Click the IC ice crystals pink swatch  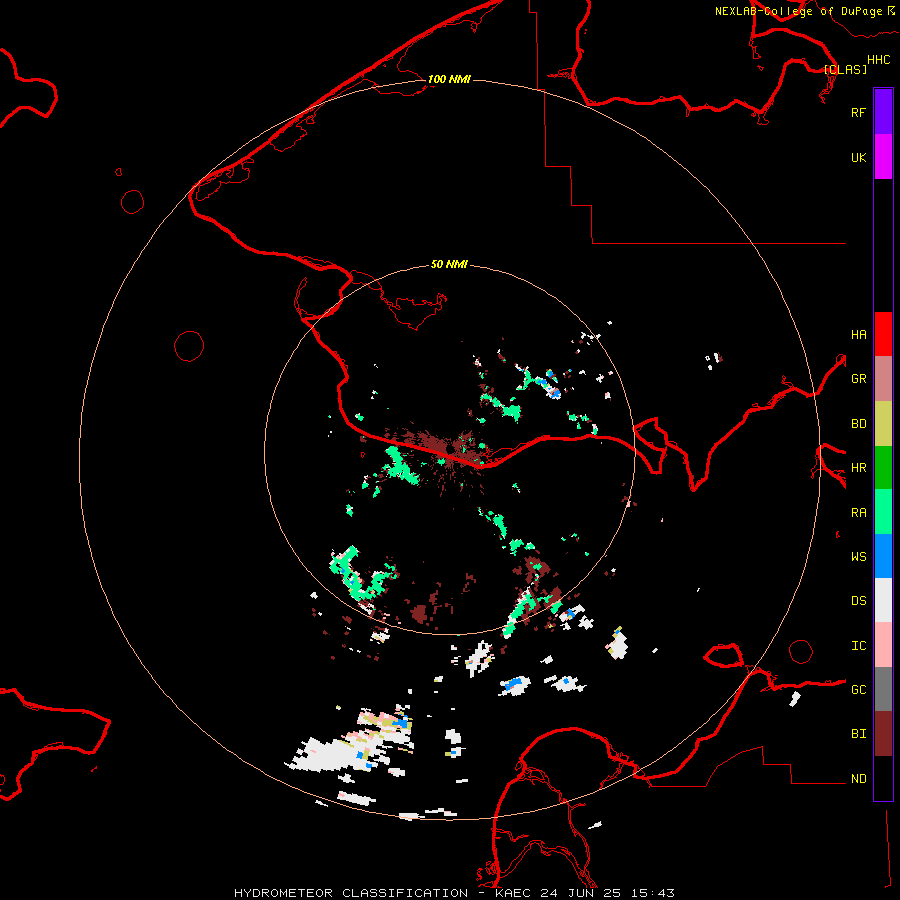click(x=883, y=645)
